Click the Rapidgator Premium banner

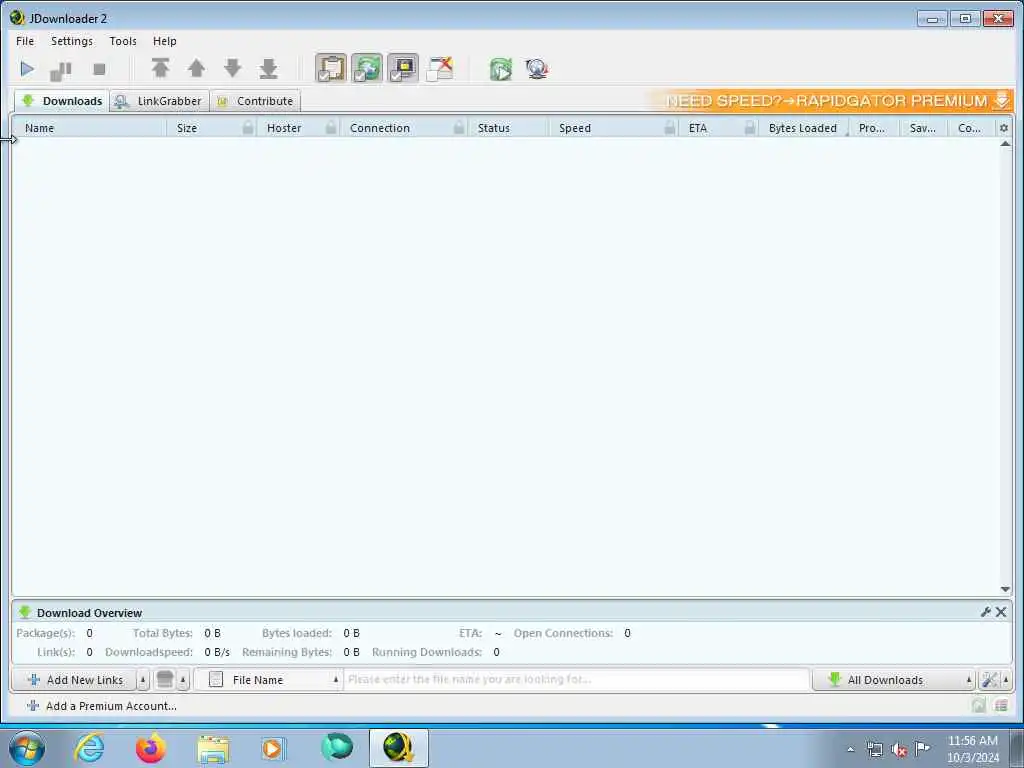pyautogui.click(x=831, y=101)
